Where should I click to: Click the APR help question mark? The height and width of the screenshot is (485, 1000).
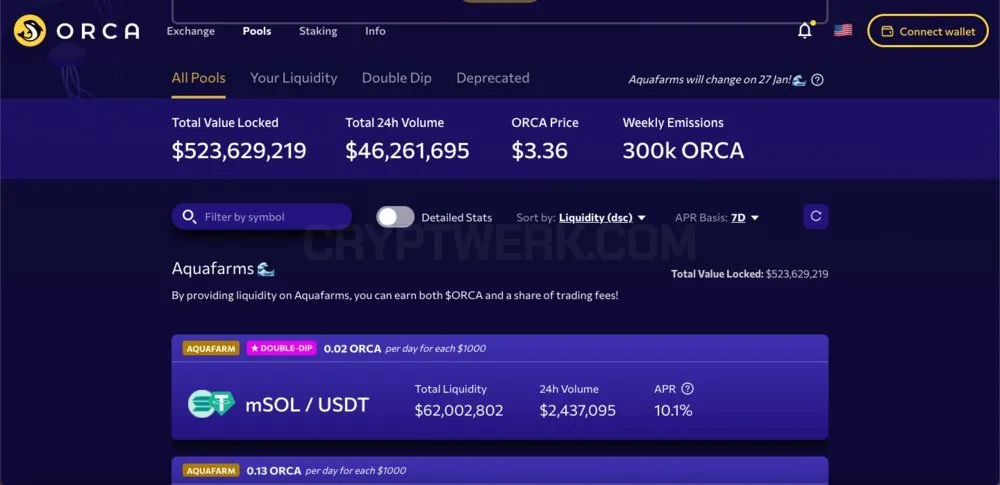(687, 389)
